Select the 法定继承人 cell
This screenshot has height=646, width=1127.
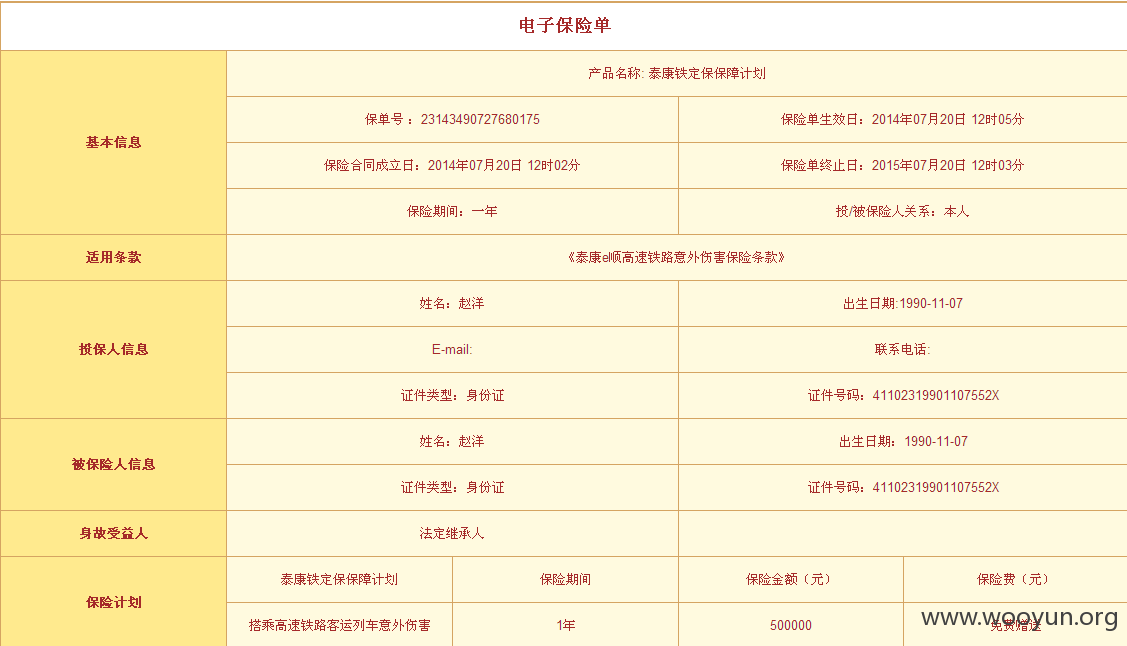(452, 533)
